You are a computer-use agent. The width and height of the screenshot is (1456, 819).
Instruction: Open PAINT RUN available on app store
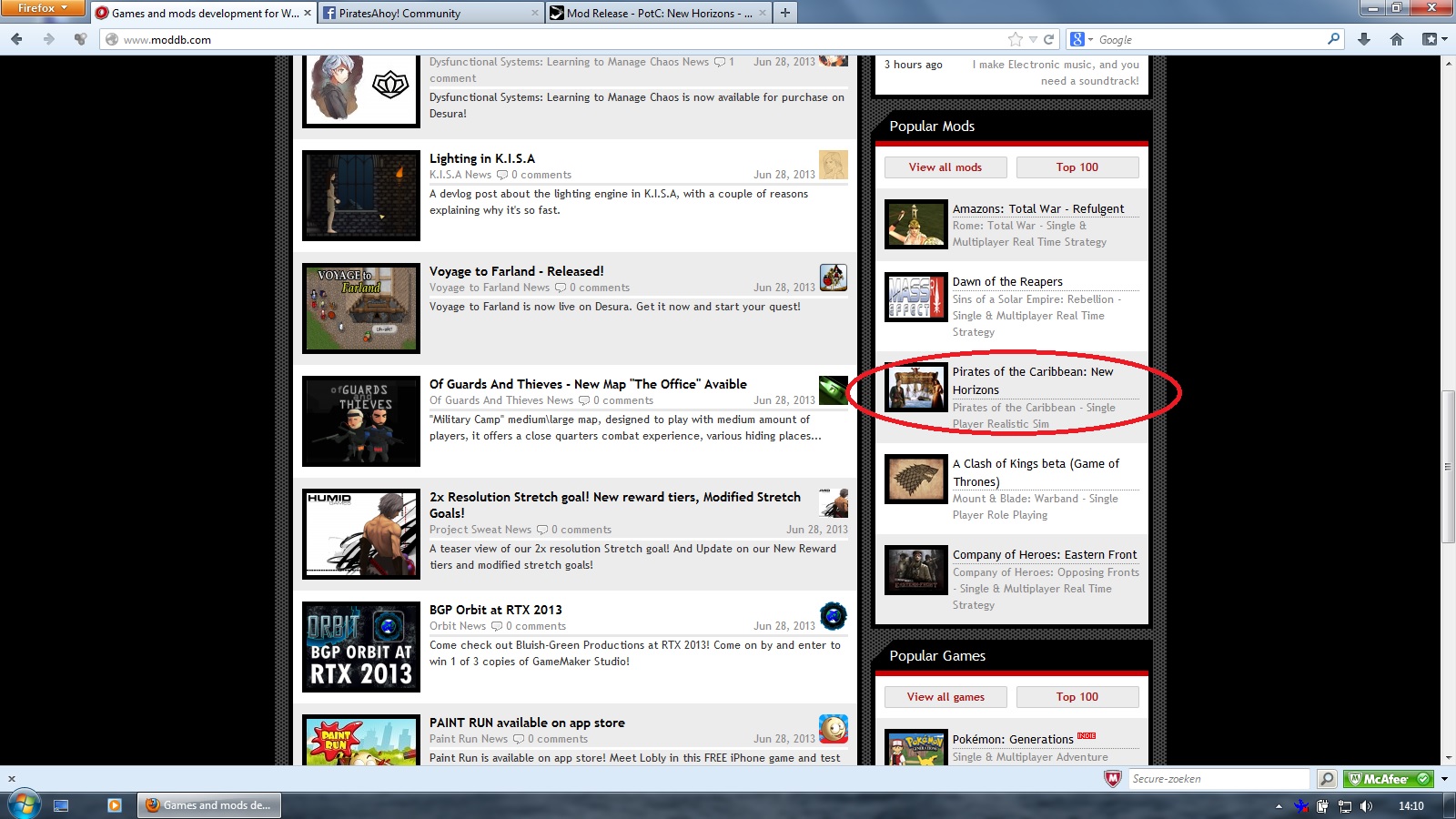pyautogui.click(x=527, y=723)
